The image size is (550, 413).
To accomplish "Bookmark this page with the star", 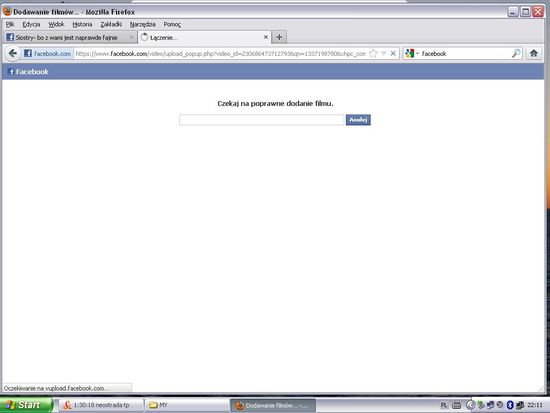I will [x=374, y=53].
